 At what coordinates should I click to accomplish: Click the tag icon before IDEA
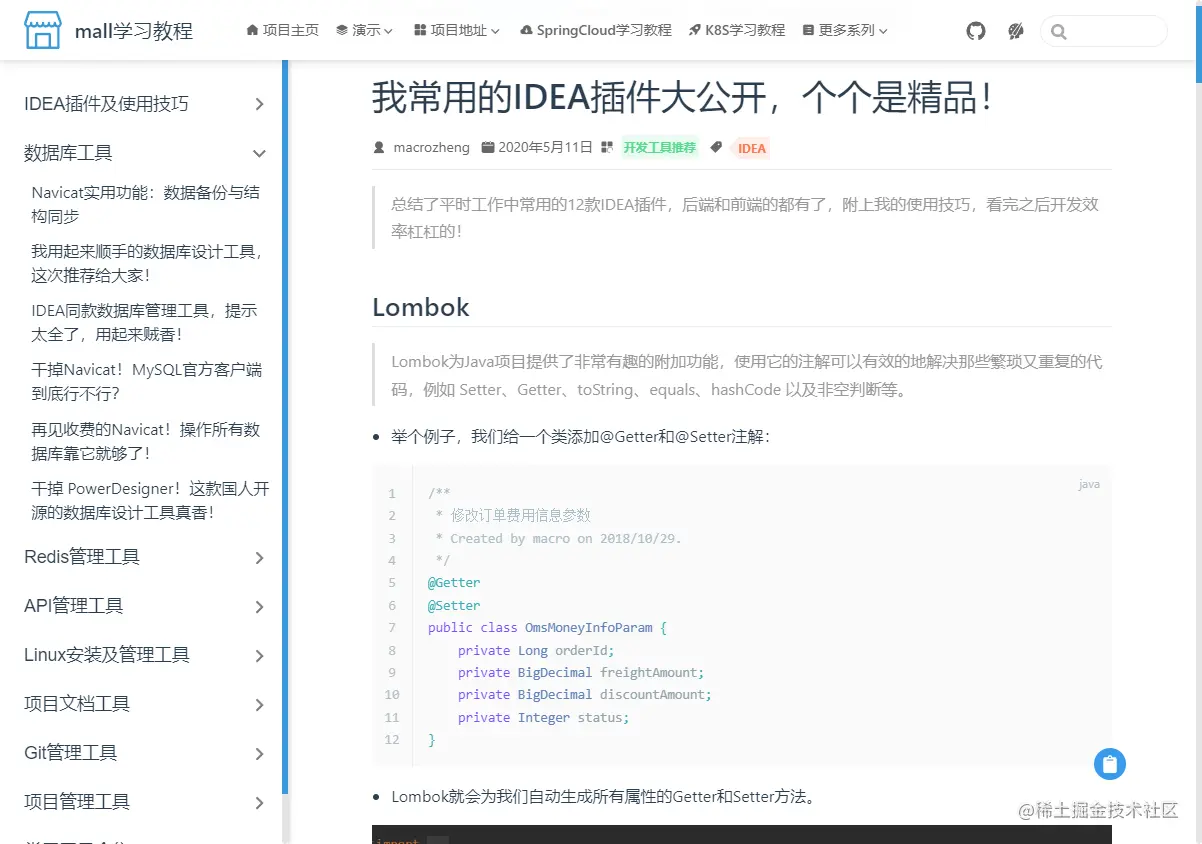(716, 148)
